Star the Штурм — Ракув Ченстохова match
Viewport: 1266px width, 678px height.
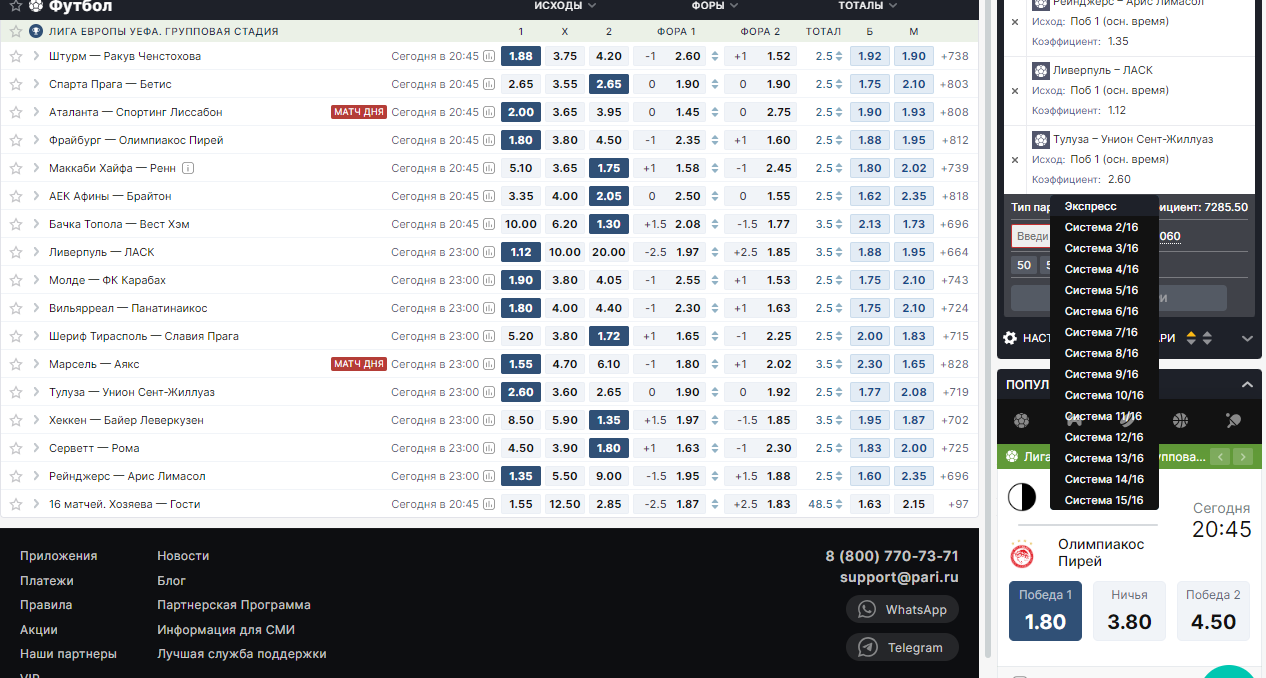click(x=15, y=56)
